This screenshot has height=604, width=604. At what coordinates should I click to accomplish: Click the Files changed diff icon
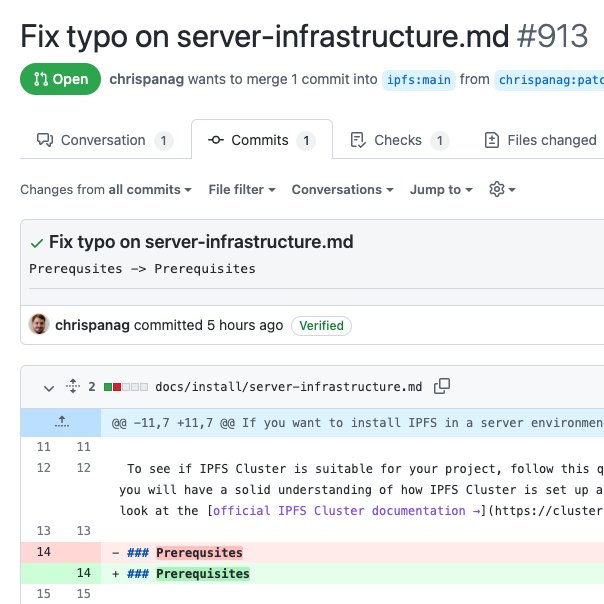click(x=492, y=140)
